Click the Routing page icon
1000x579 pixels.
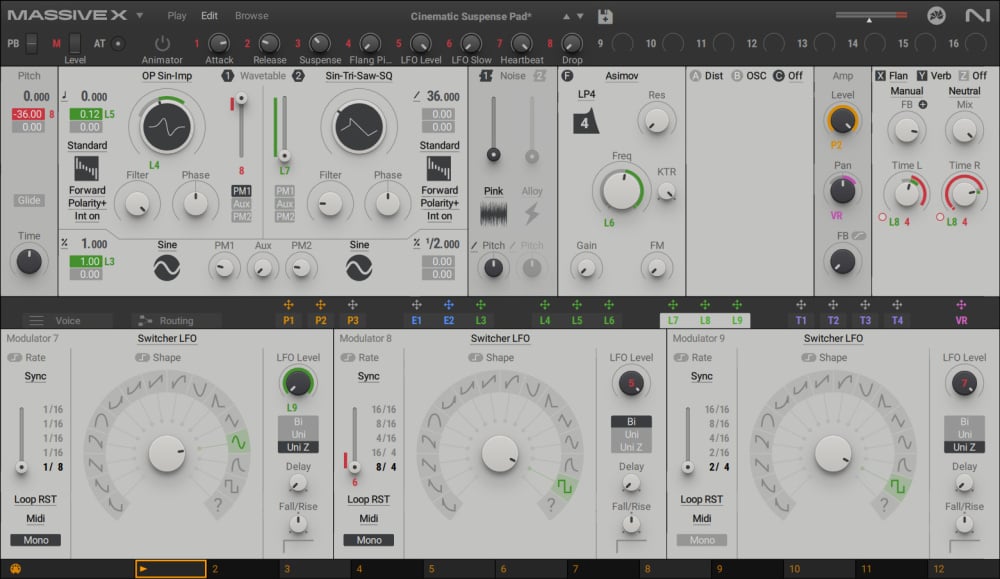(x=145, y=320)
